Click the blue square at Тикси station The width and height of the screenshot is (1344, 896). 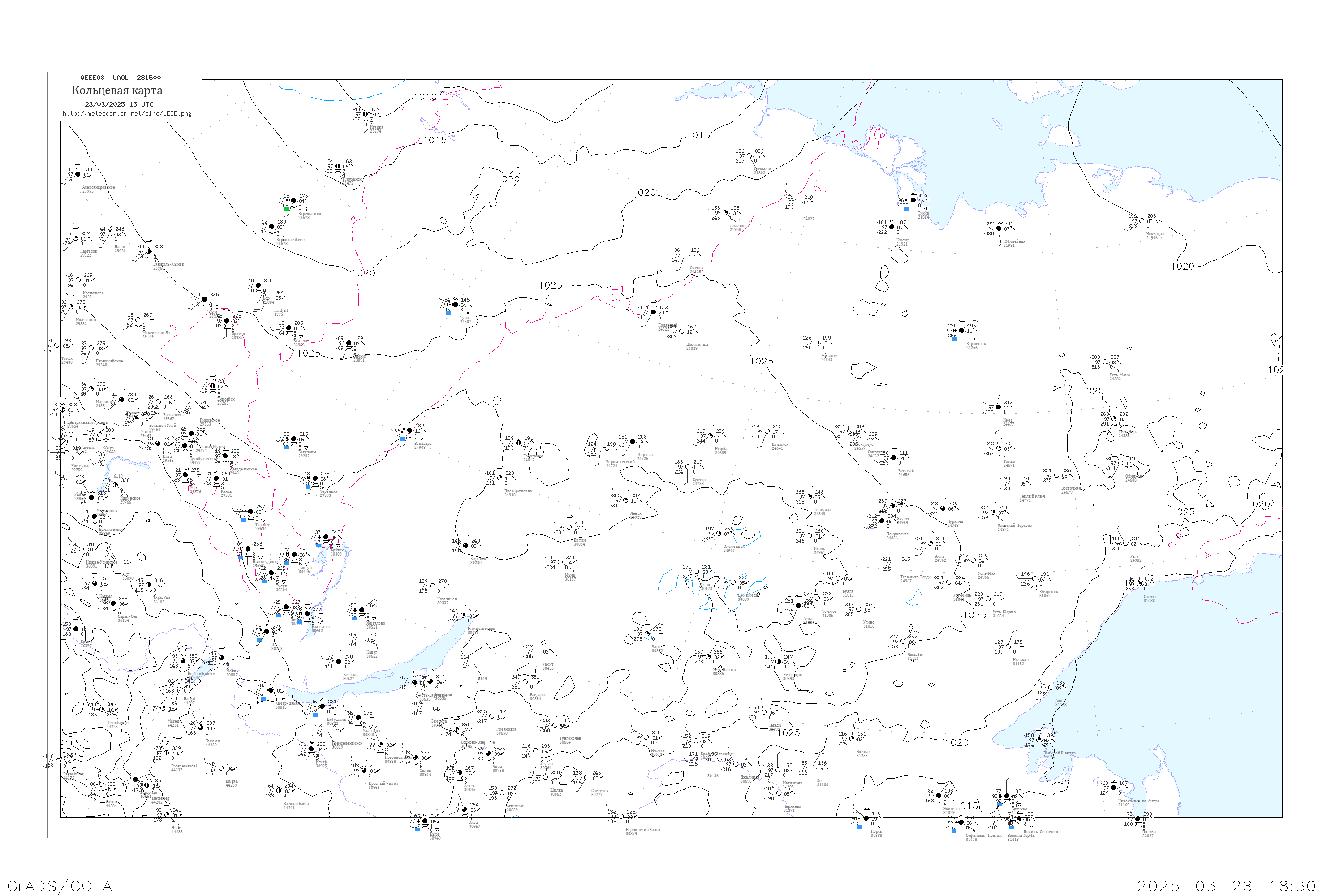(x=906, y=209)
